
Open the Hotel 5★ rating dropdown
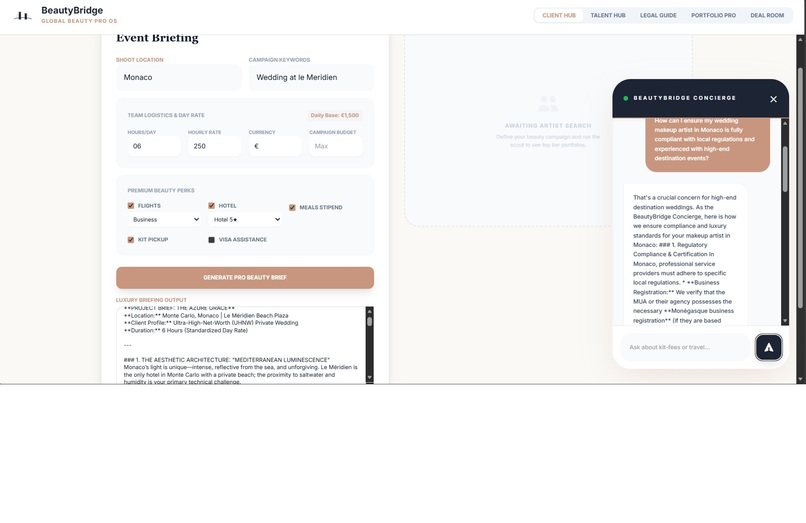[245, 220]
